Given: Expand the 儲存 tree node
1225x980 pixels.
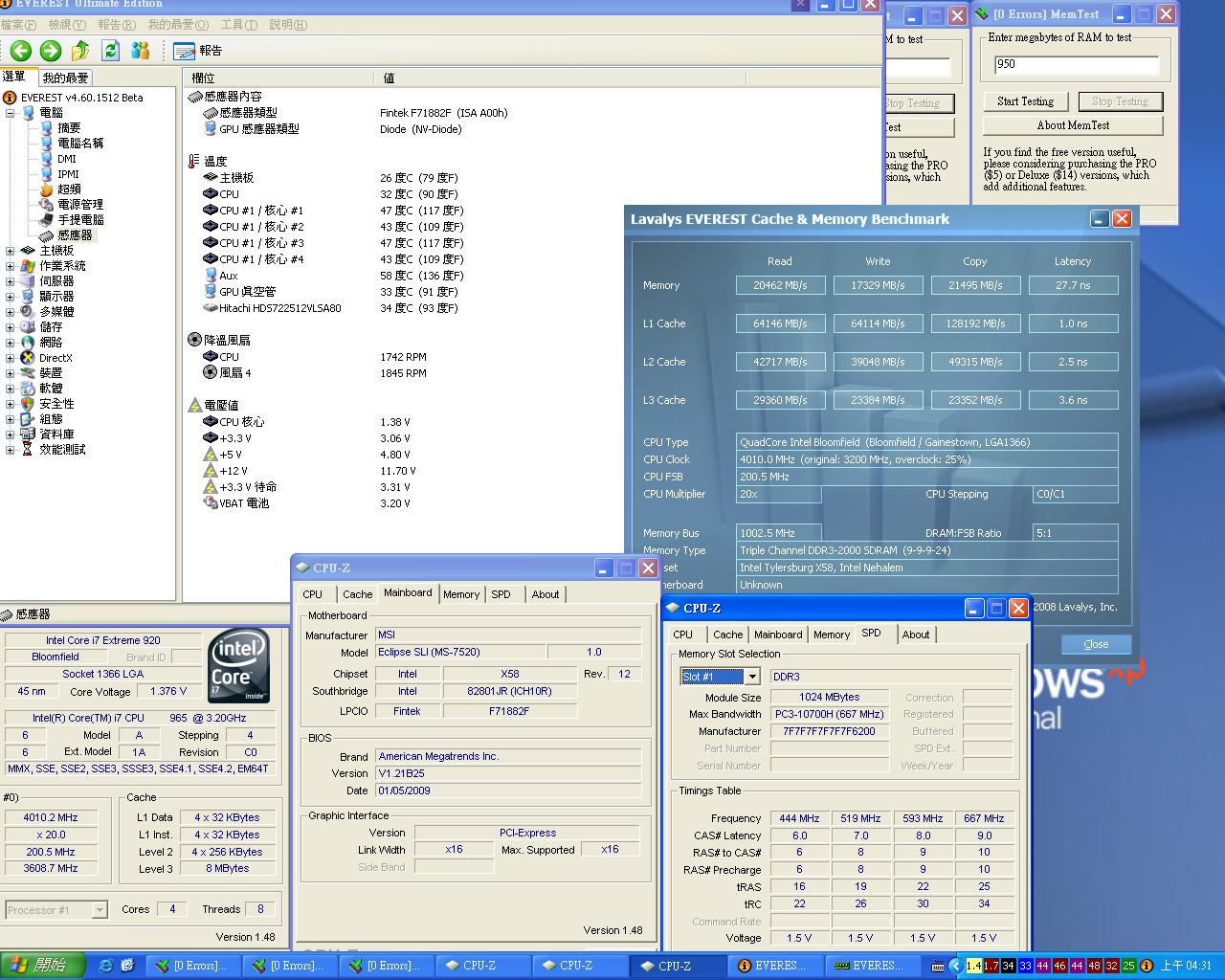Looking at the screenshot, I should 11,327.
